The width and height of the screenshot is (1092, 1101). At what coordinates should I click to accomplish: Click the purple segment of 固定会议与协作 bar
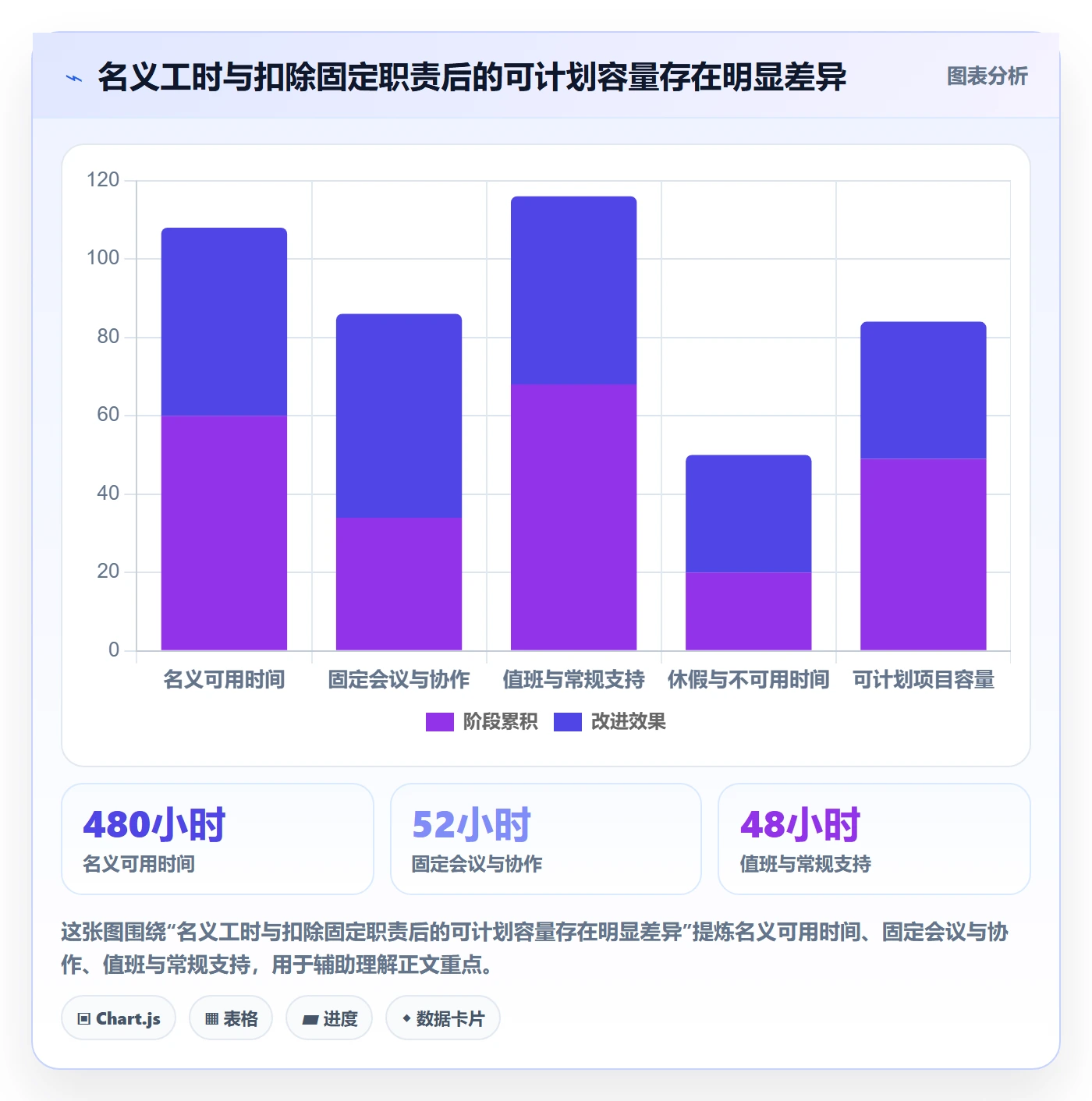coord(399,584)
